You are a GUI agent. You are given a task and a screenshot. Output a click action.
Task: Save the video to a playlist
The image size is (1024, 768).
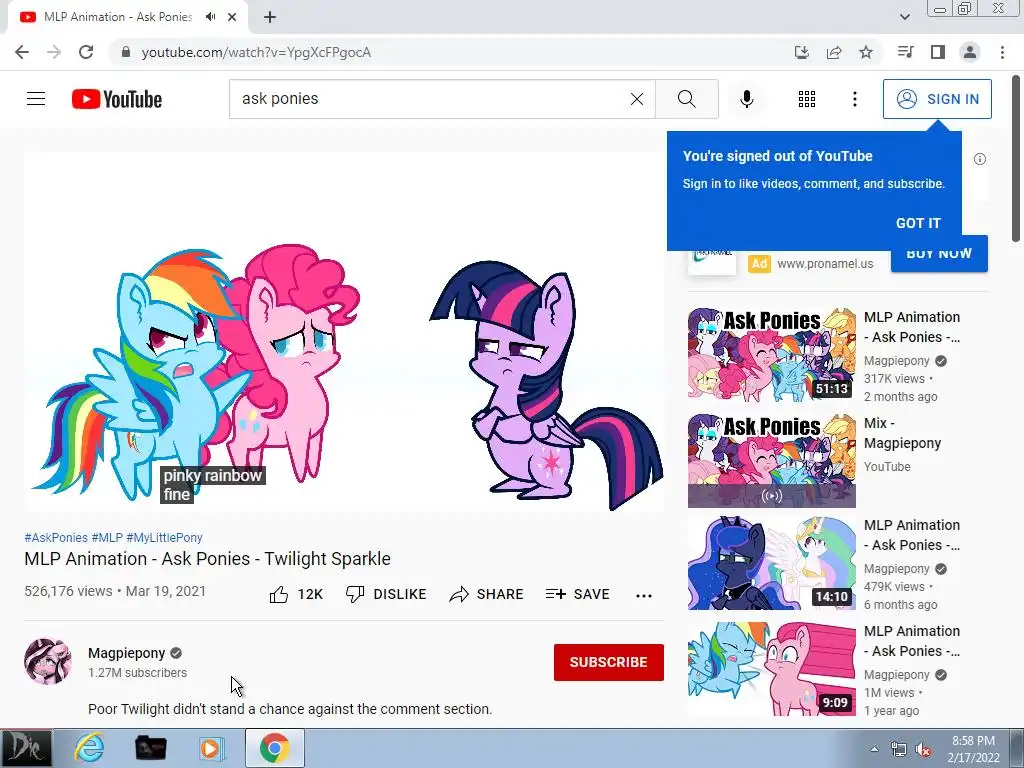point(577,594)
